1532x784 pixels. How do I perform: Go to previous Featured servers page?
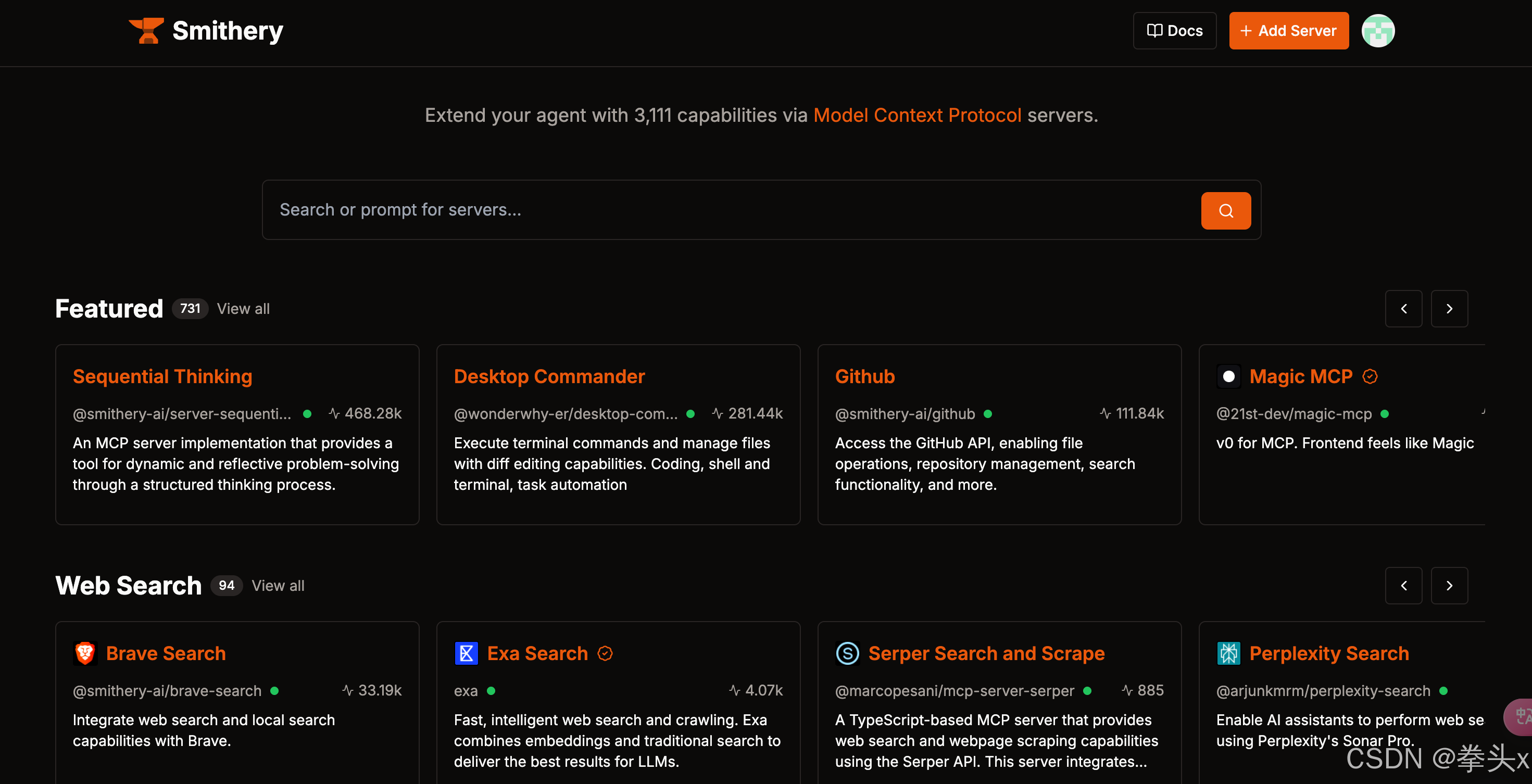[1403, 309]
